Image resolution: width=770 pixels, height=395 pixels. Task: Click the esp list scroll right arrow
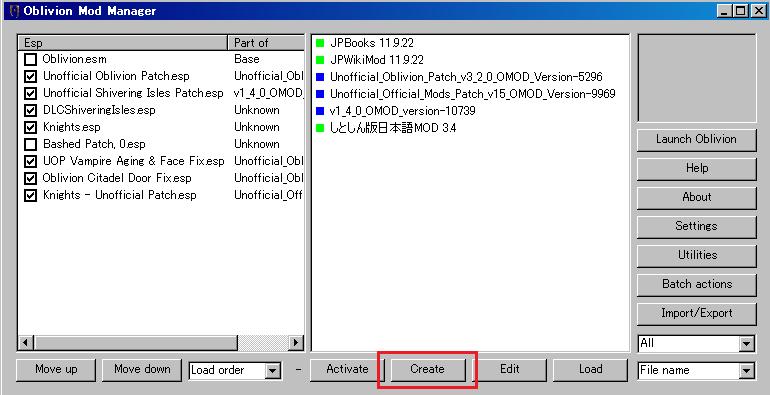pos(296,342)
